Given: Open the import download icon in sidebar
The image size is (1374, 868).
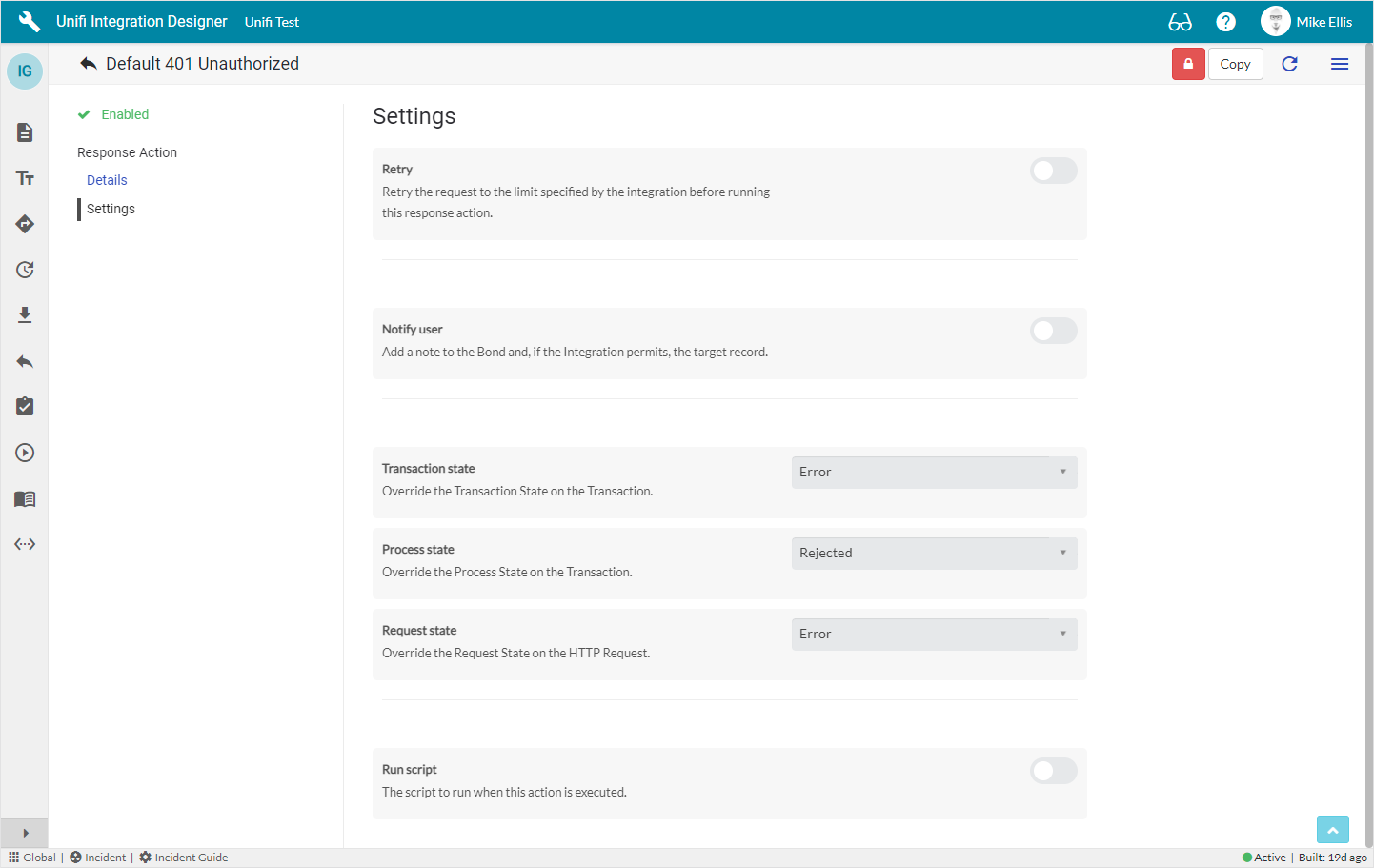Looking at the screenshot, I should (25, 314).
